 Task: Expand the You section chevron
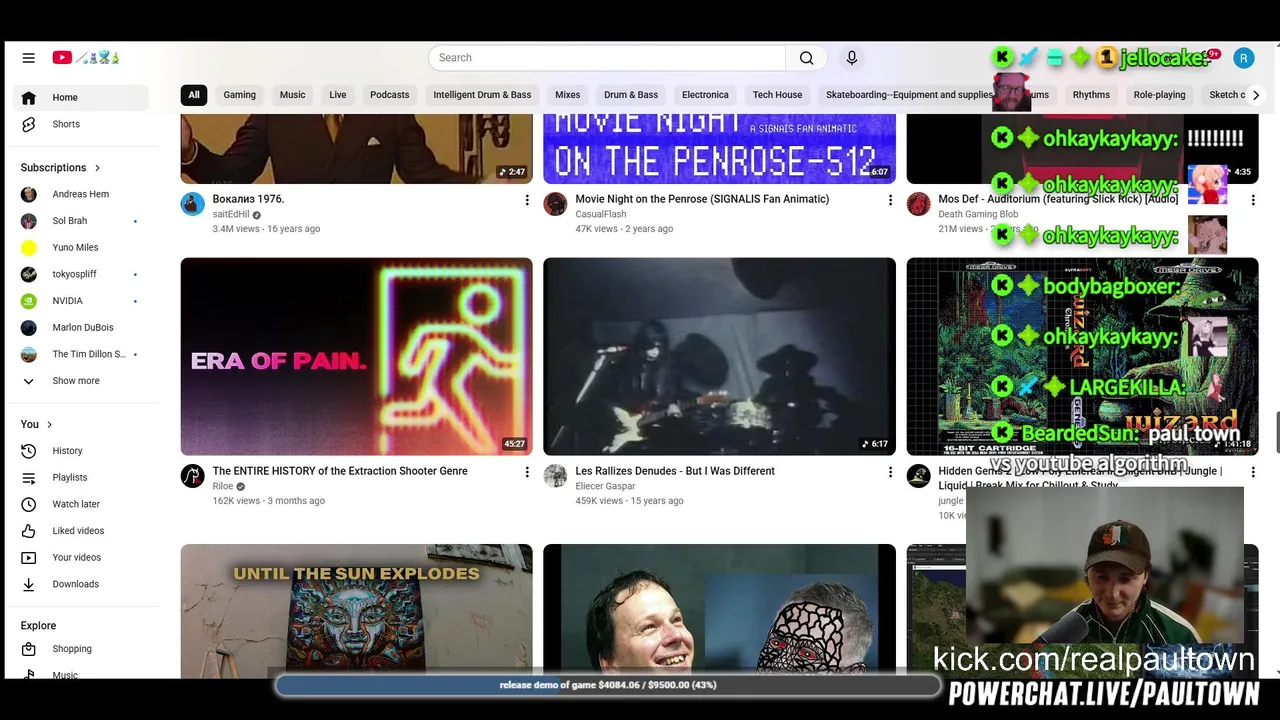(x=49, y=425)
